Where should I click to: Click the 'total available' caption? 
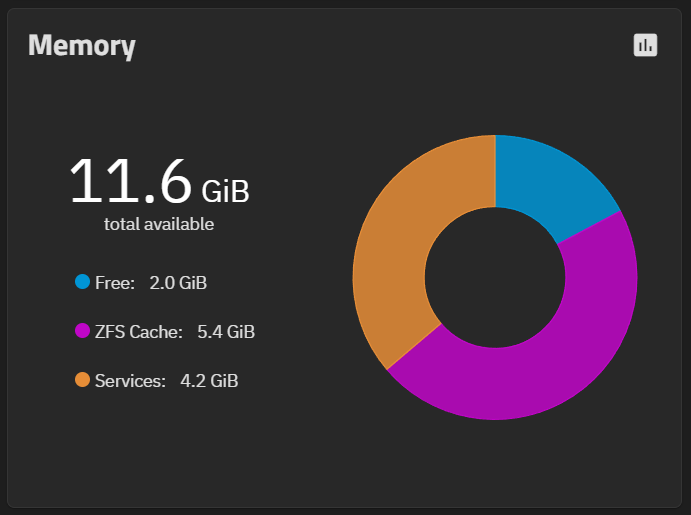(x=159, y=224)
